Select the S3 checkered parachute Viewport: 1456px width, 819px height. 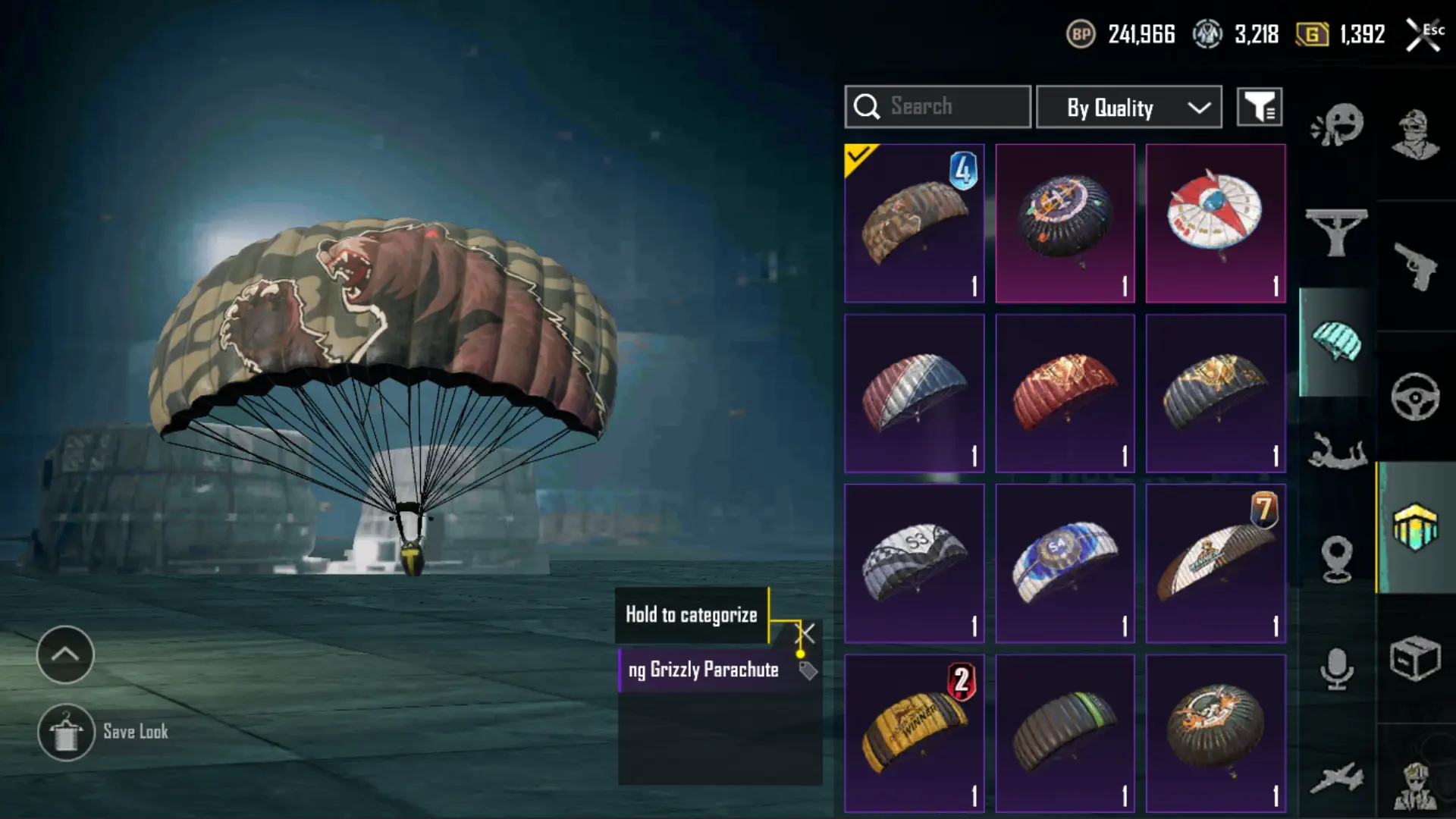coord(915,563)
